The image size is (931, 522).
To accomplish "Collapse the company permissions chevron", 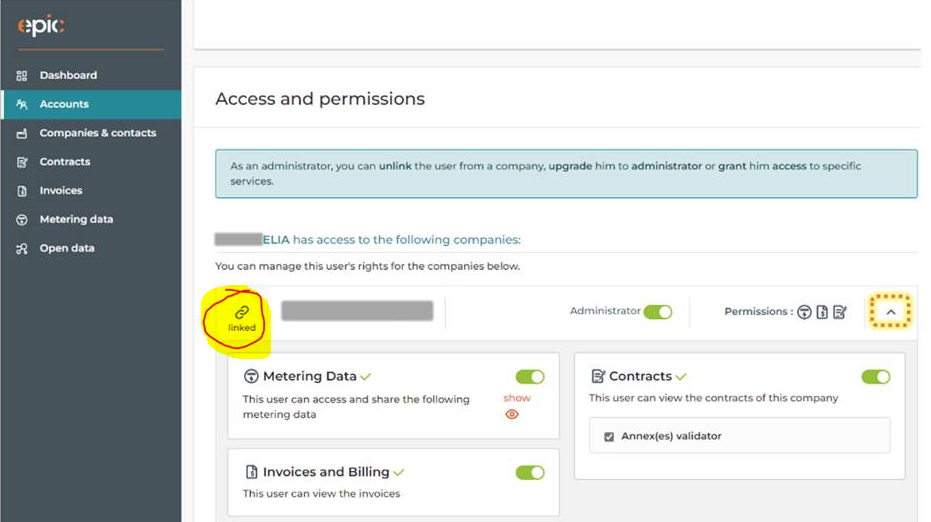I will pos(891,312).
